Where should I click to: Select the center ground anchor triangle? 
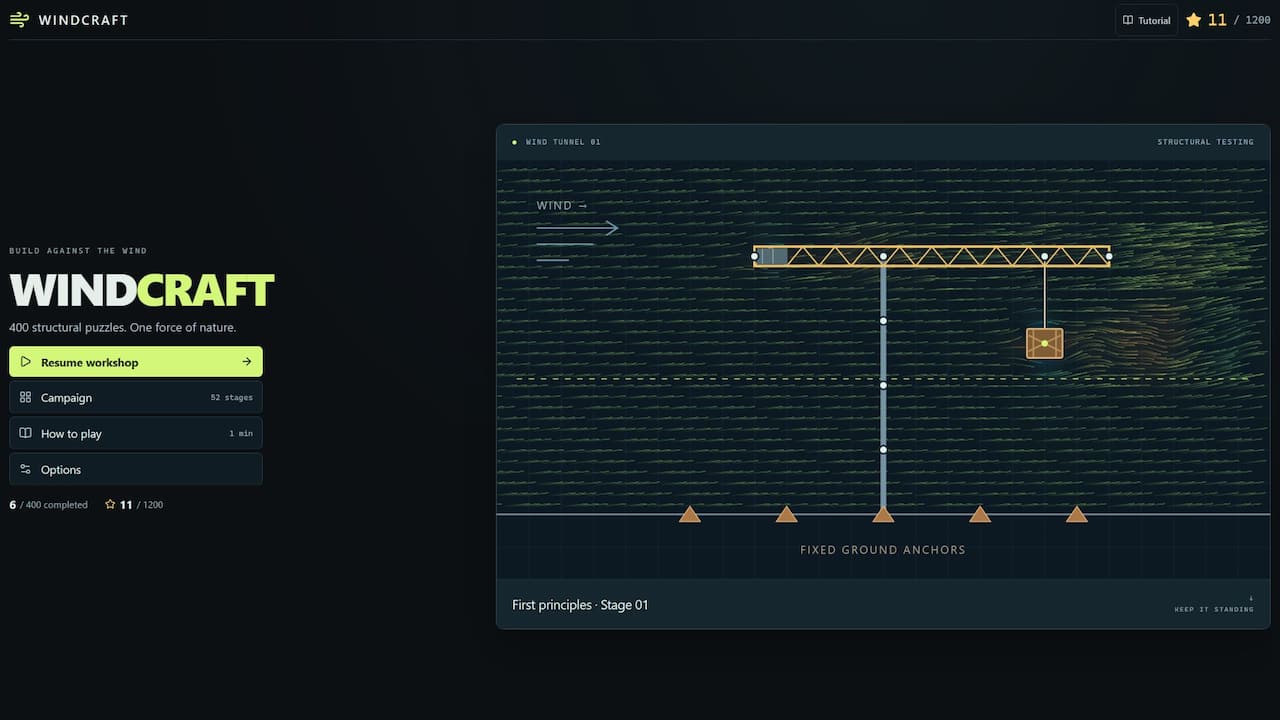tap(883, 514)
